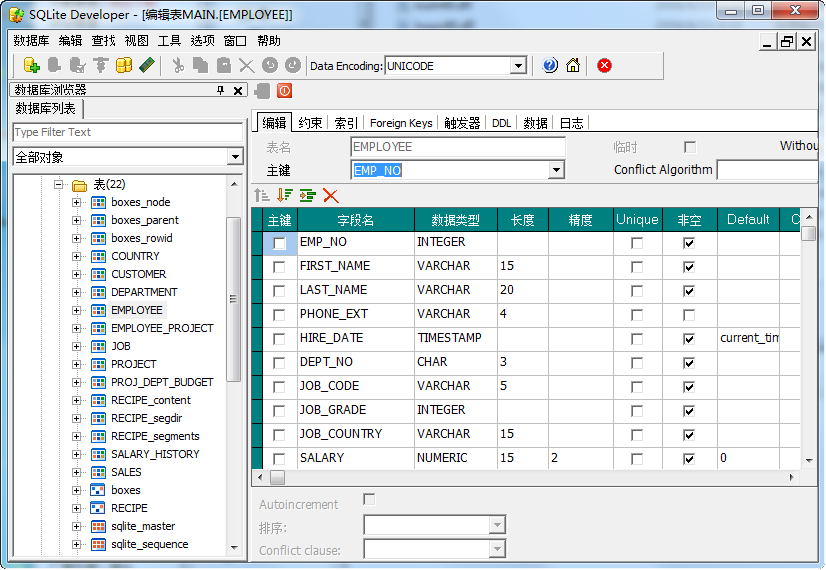Open the 主键 EMP_NO dropdown

click(557, 170)
